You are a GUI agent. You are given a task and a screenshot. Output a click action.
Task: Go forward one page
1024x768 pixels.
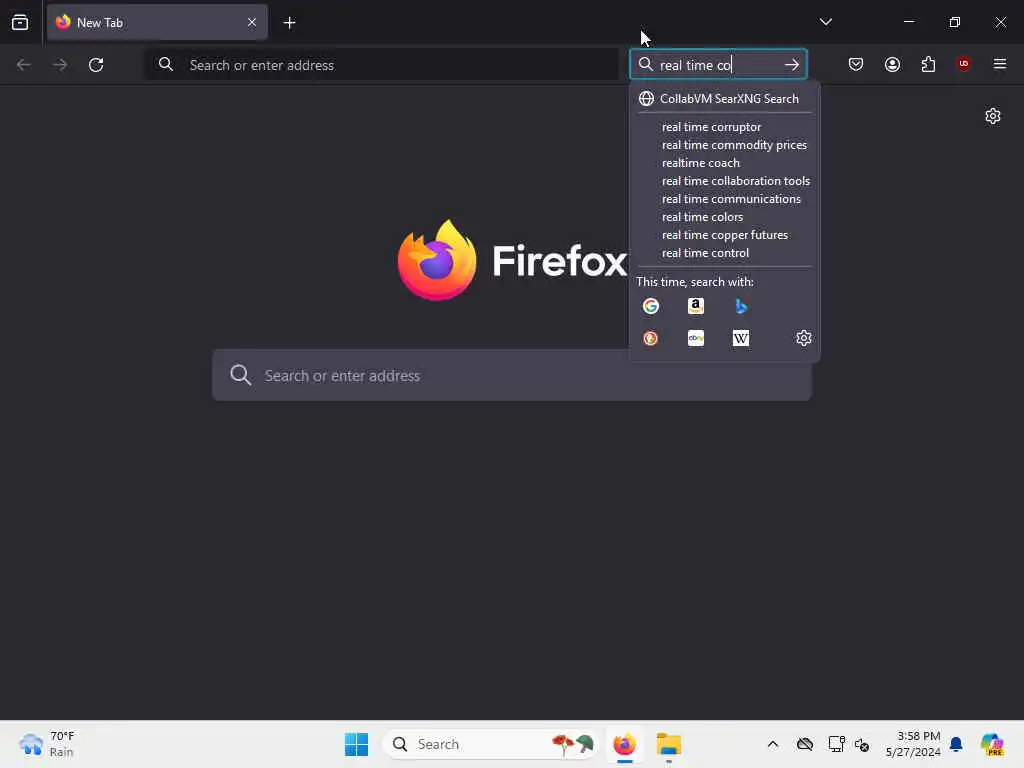[60, 65]
